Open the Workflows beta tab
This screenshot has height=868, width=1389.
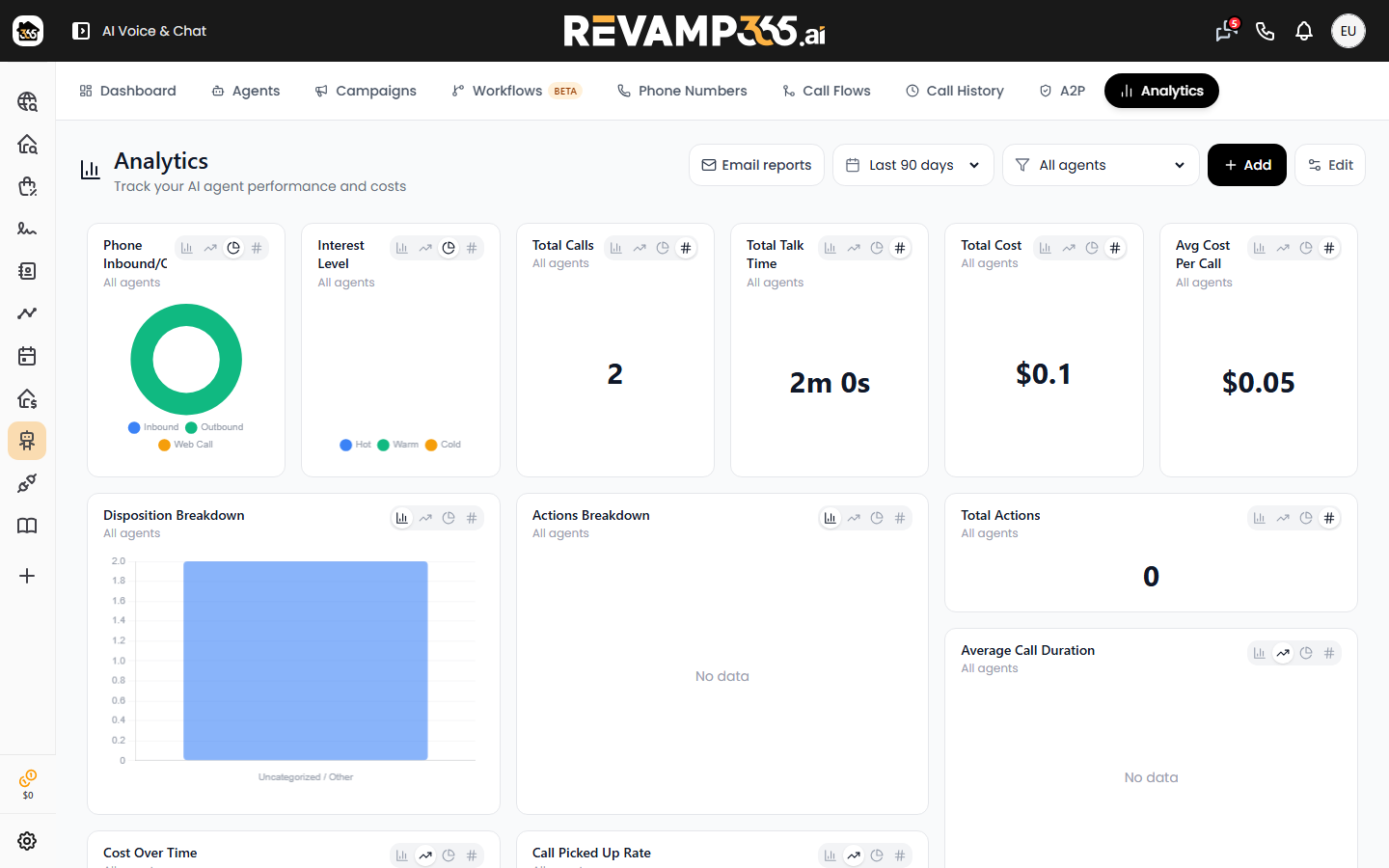pyautogui.click(x=516, y=91)
